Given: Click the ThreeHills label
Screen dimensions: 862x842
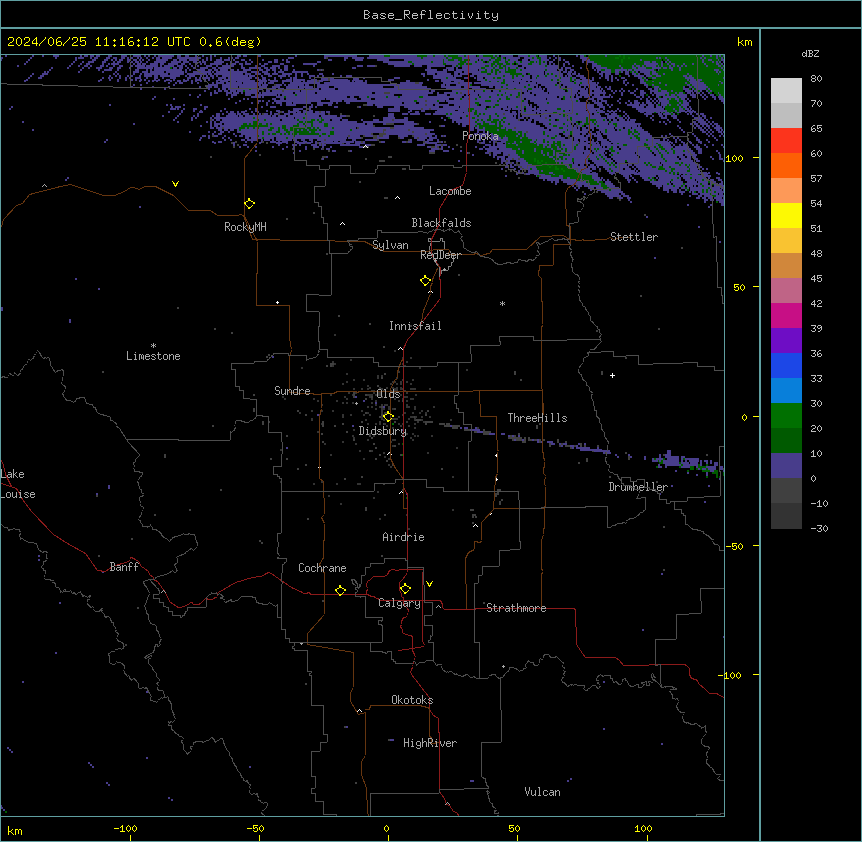Looking at the screenshot, I should [537, 418].
